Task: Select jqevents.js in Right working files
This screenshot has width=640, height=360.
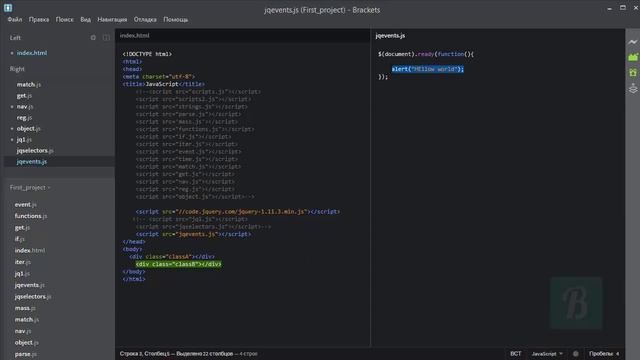Action: coord(32,162)
